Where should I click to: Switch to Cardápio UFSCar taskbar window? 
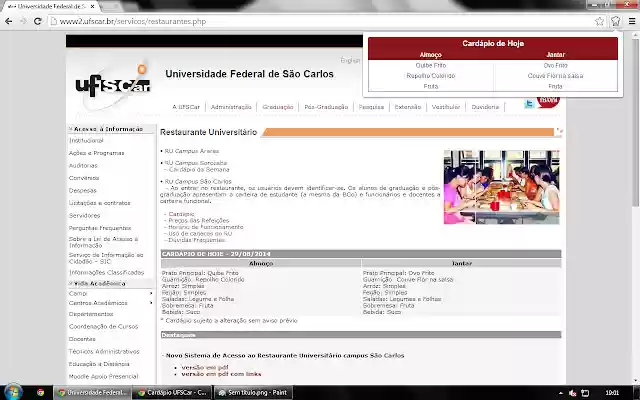pyautogui.click(x=173, y=393)
